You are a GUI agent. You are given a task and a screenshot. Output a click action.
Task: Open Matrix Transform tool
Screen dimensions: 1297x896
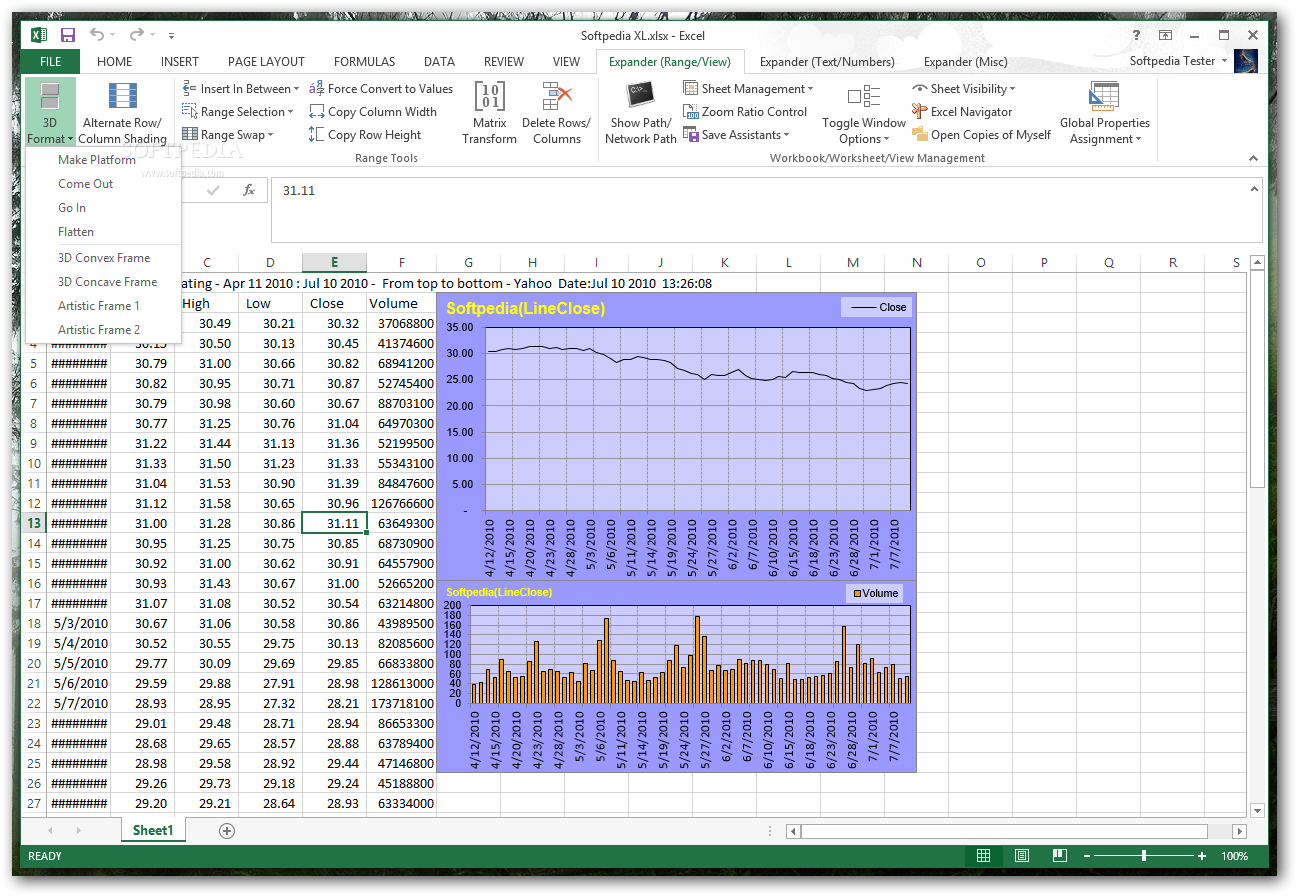pyautogui.click(x=489, y=113)
